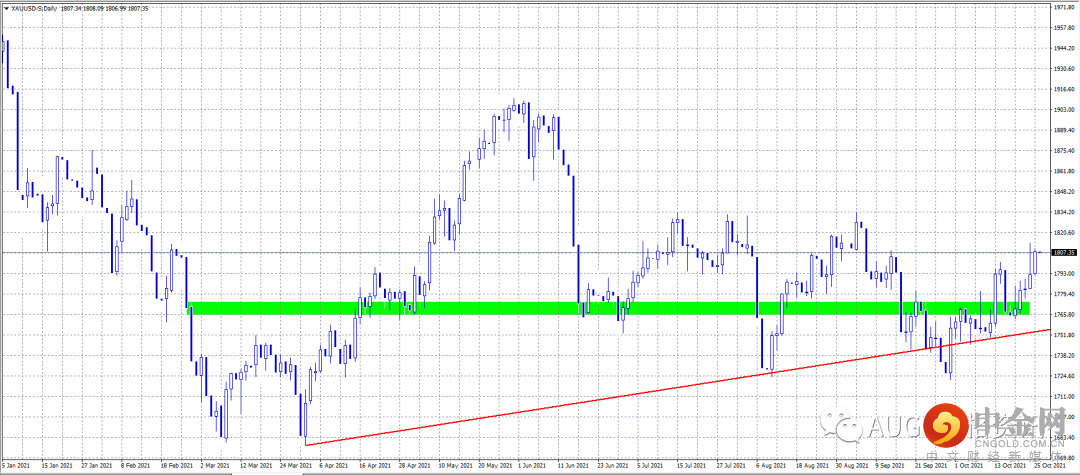Click the 1724.60 price axis label

(x=1064, y=376)
